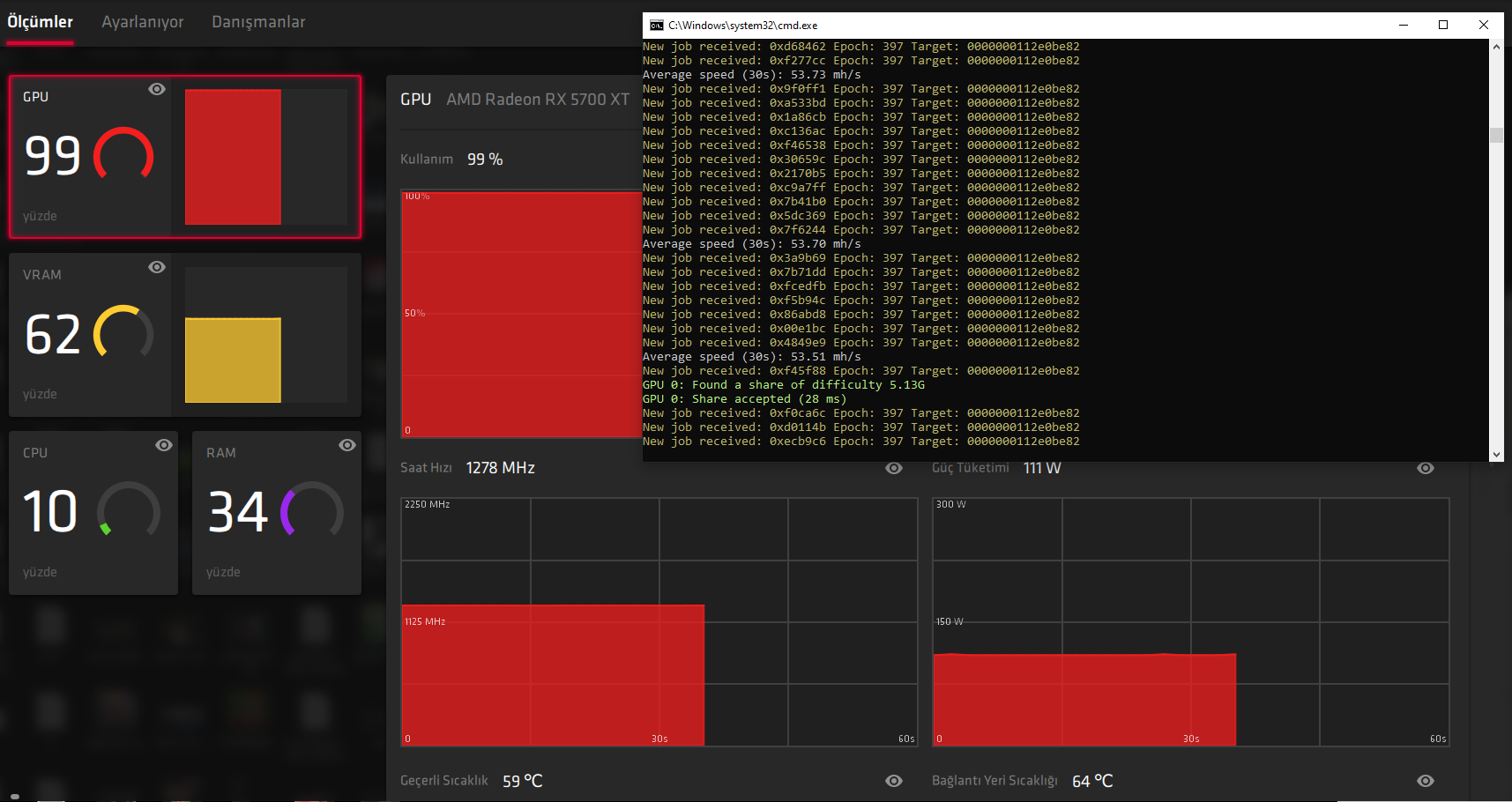Click the Average speed 53.73 mh/s line
The height and width of the screenshot is (802, 1512).
[752, 75]
